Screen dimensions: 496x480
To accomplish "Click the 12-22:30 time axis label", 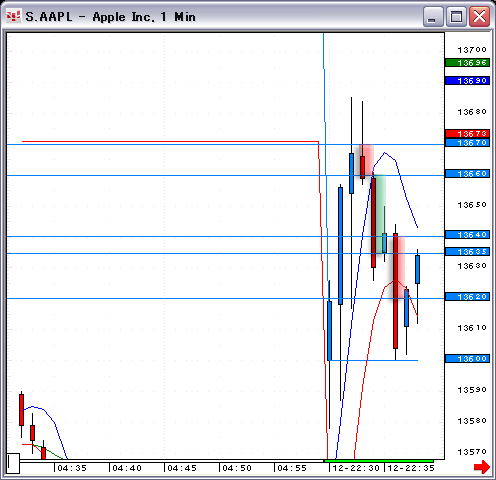I will 356,468.
